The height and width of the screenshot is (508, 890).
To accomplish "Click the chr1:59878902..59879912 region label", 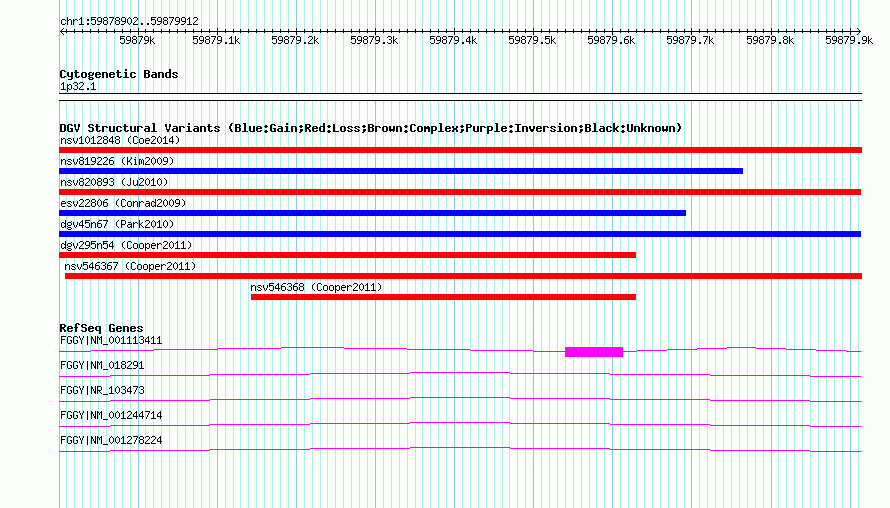I will tap(129, 21).
